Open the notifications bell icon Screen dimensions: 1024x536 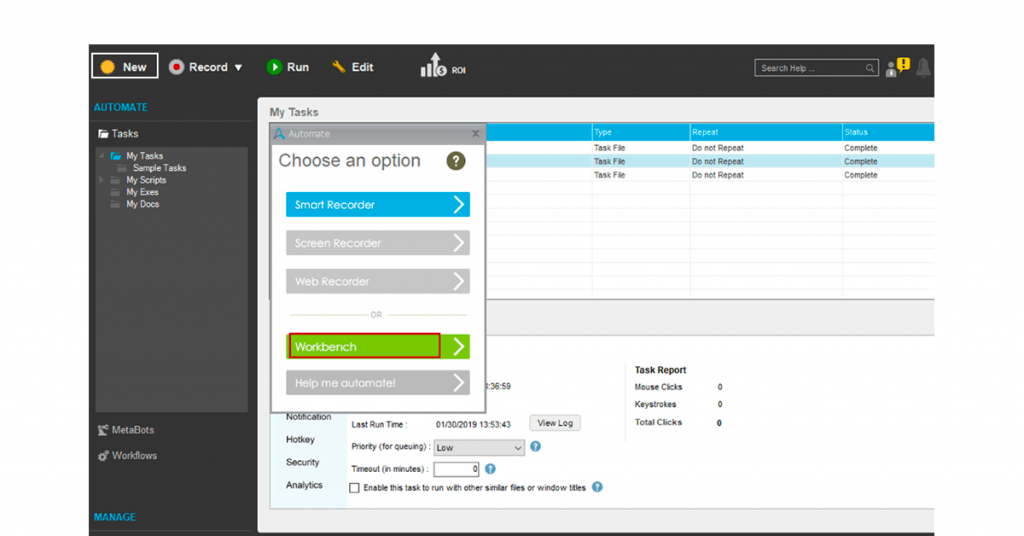923,68
